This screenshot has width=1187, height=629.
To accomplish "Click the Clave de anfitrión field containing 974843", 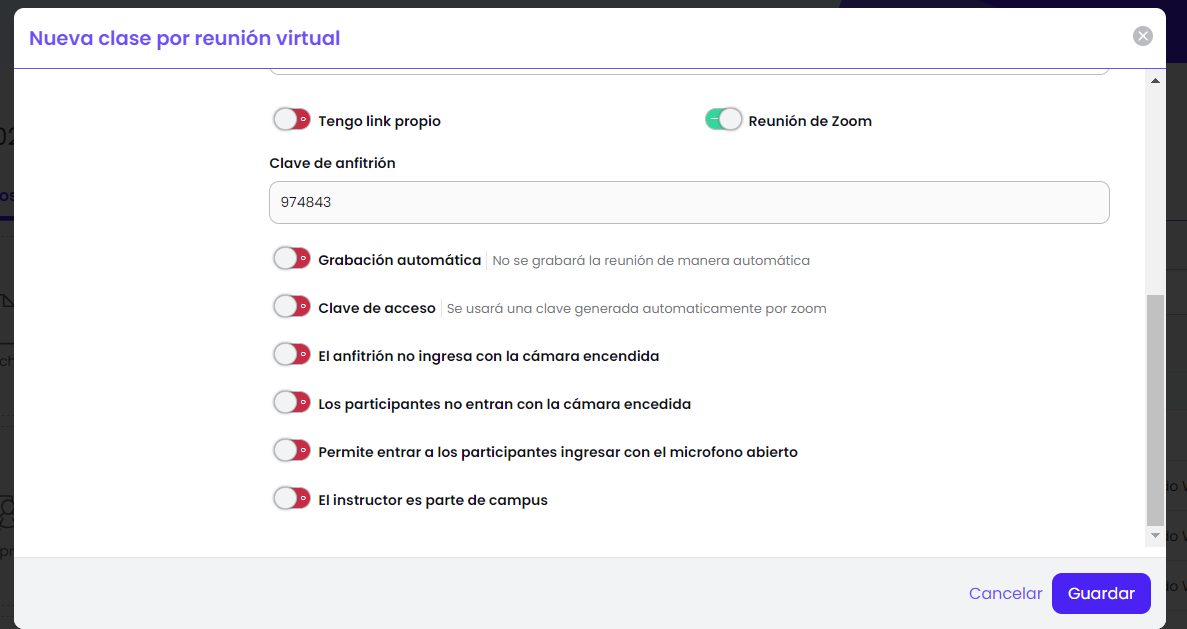I will click(688, 202).
